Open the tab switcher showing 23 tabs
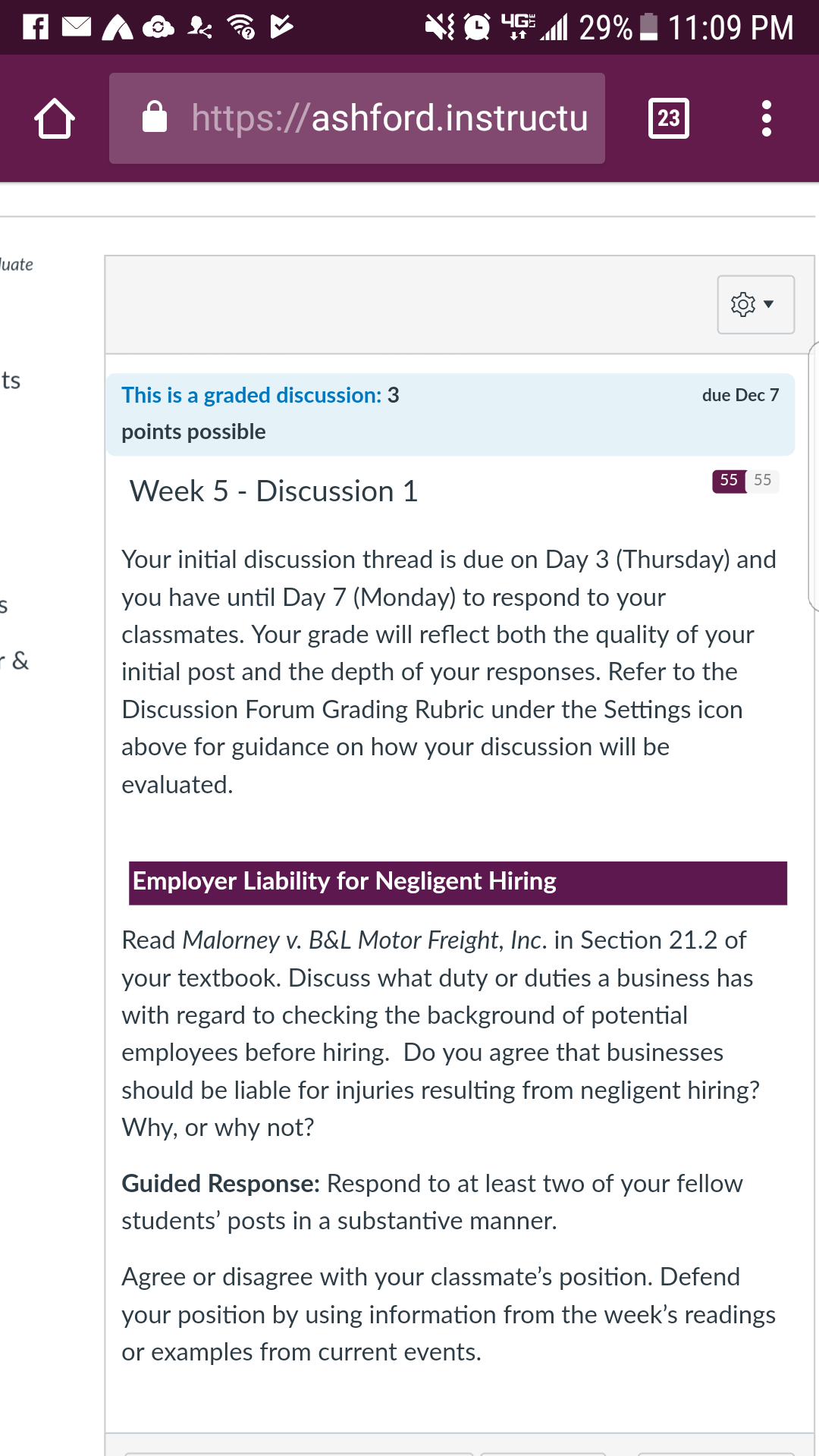The image size is (819, 1456). pos(669,118)
